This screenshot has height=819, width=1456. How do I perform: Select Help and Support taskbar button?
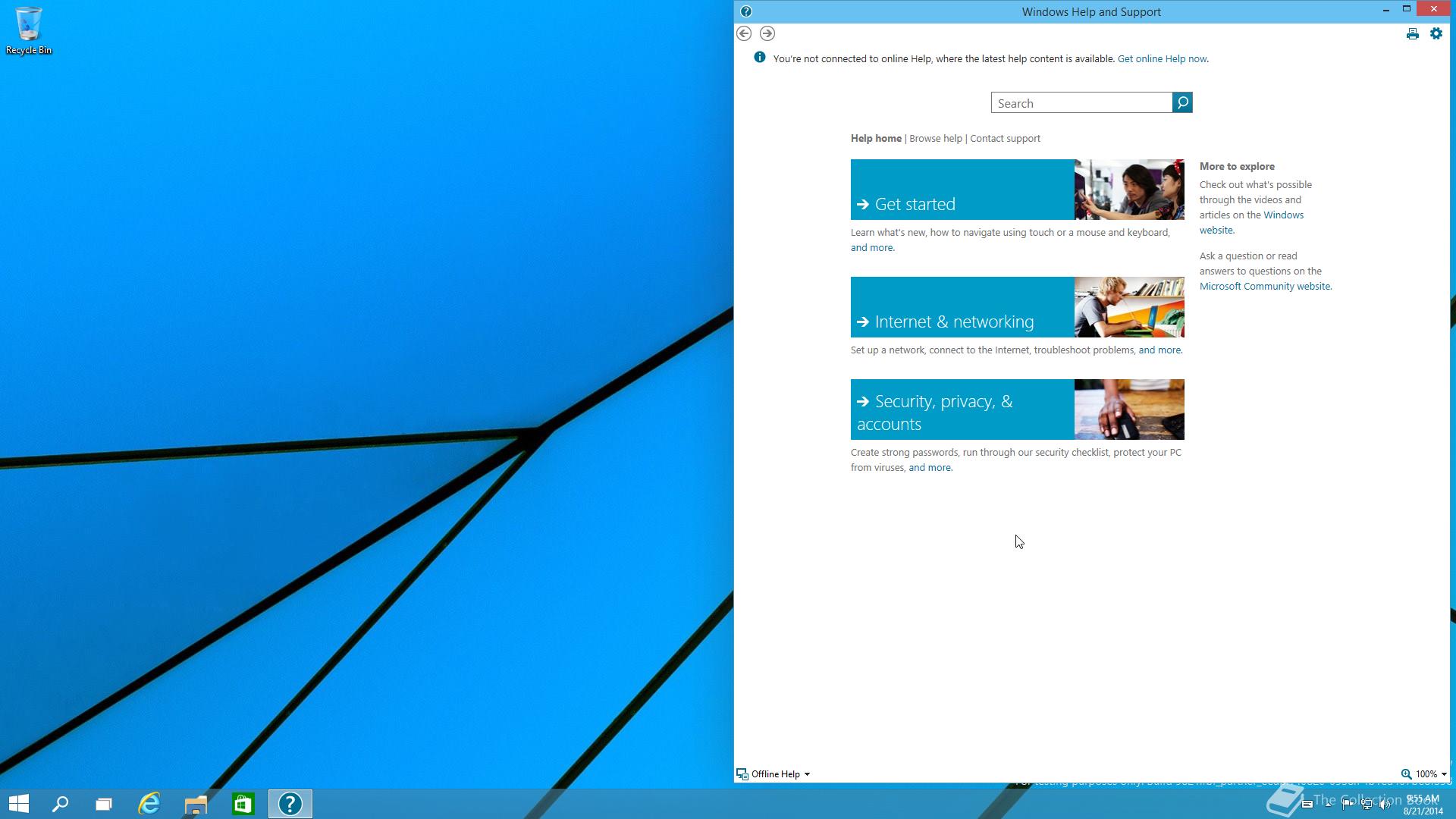[x=290, y=804]
